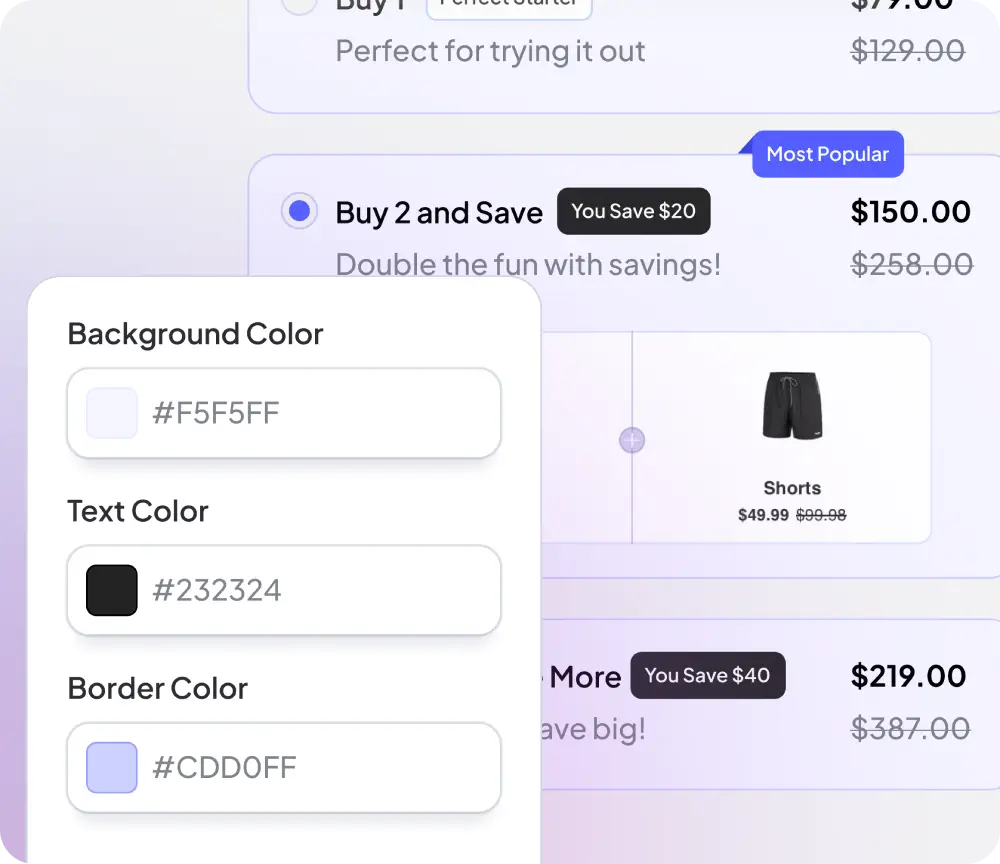The image size is (1000, 864).
Task: Click the Most Popular badge
Action: pyautogui.click(x=827, y=154)
